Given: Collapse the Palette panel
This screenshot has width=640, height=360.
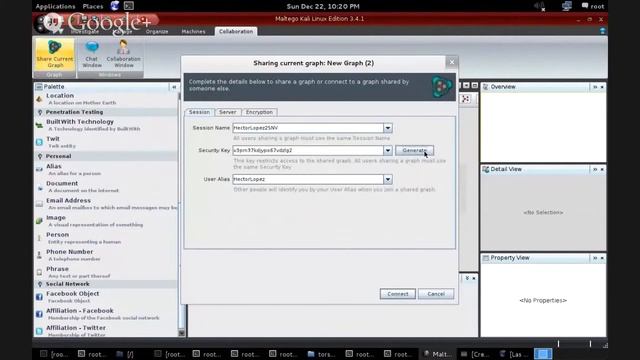Looking at the screenshot, I should pos(174,87).
